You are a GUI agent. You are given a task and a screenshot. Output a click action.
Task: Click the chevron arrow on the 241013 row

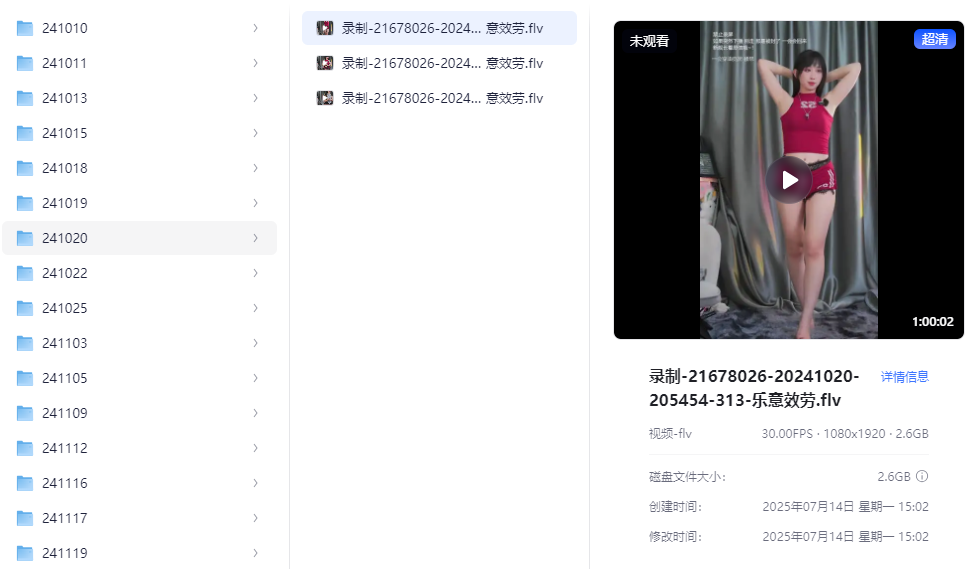point(256,98)
